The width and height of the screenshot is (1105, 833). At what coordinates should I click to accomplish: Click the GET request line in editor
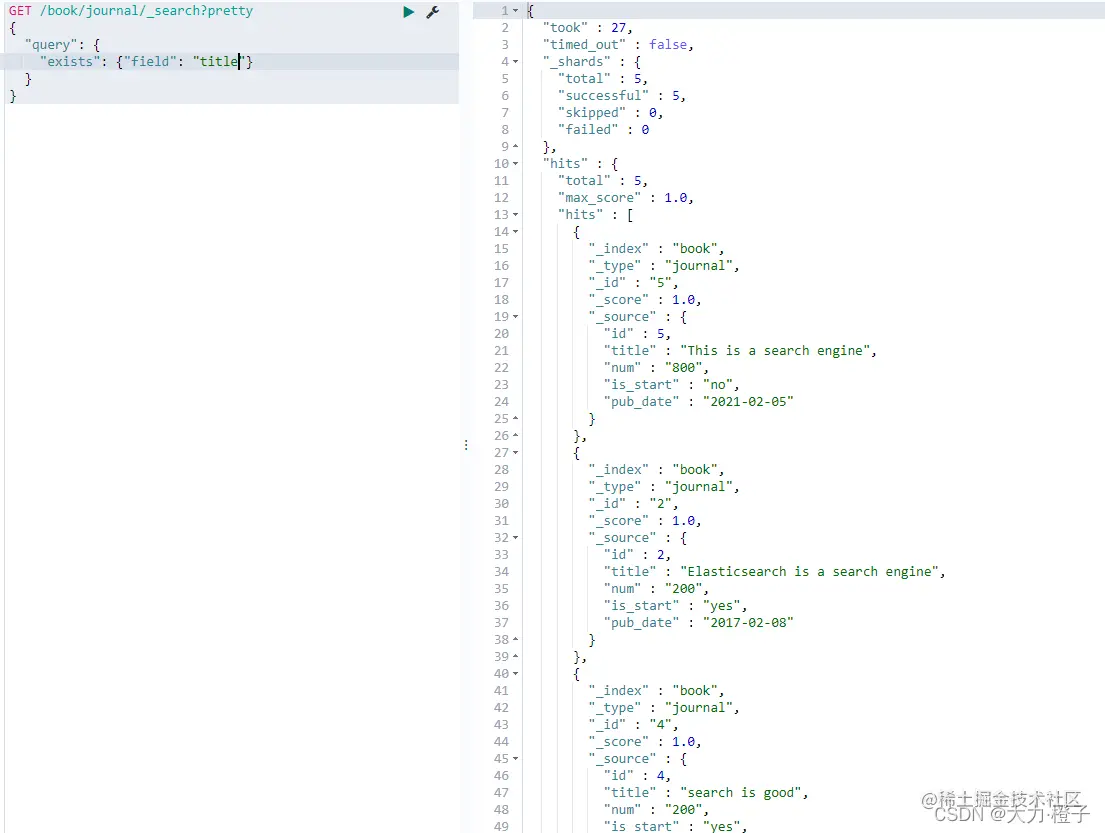click(x=130, y=11)
